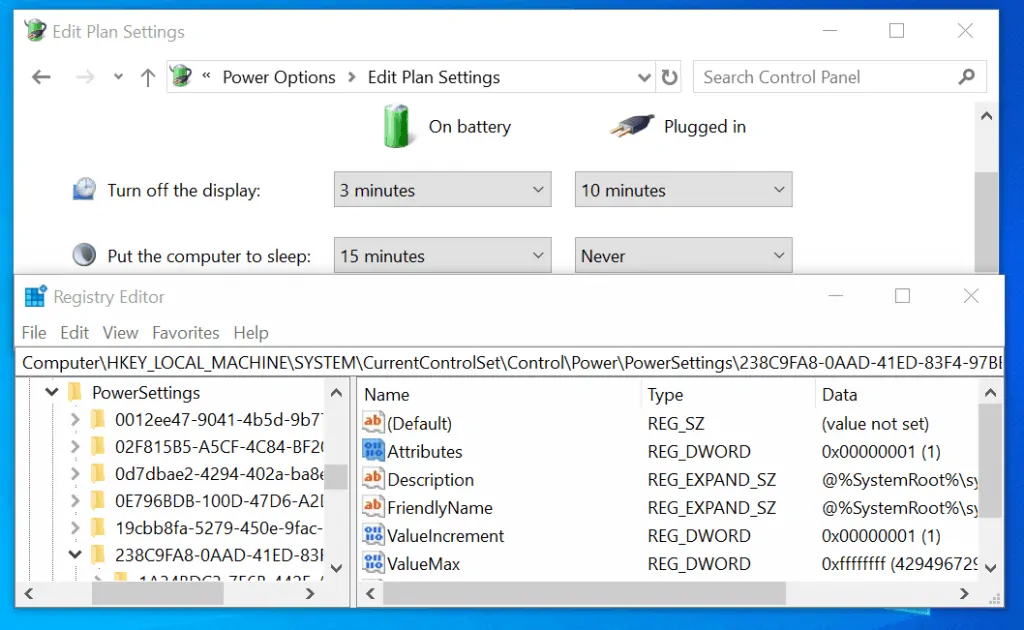Click the registry path address bar
1024x630 pixels.
(x=509, y=362)
